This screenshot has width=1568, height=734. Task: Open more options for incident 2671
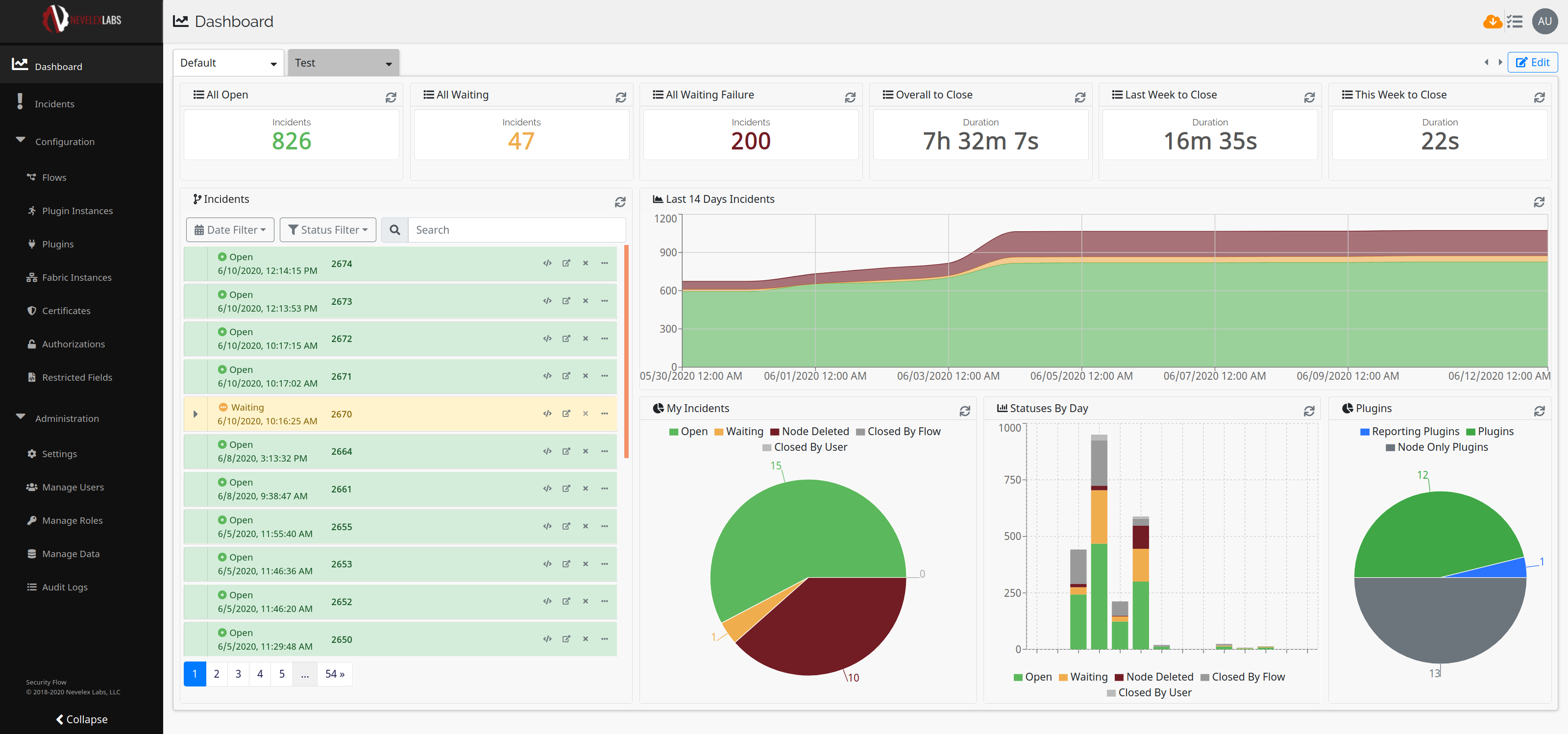(x=605, y=376)
